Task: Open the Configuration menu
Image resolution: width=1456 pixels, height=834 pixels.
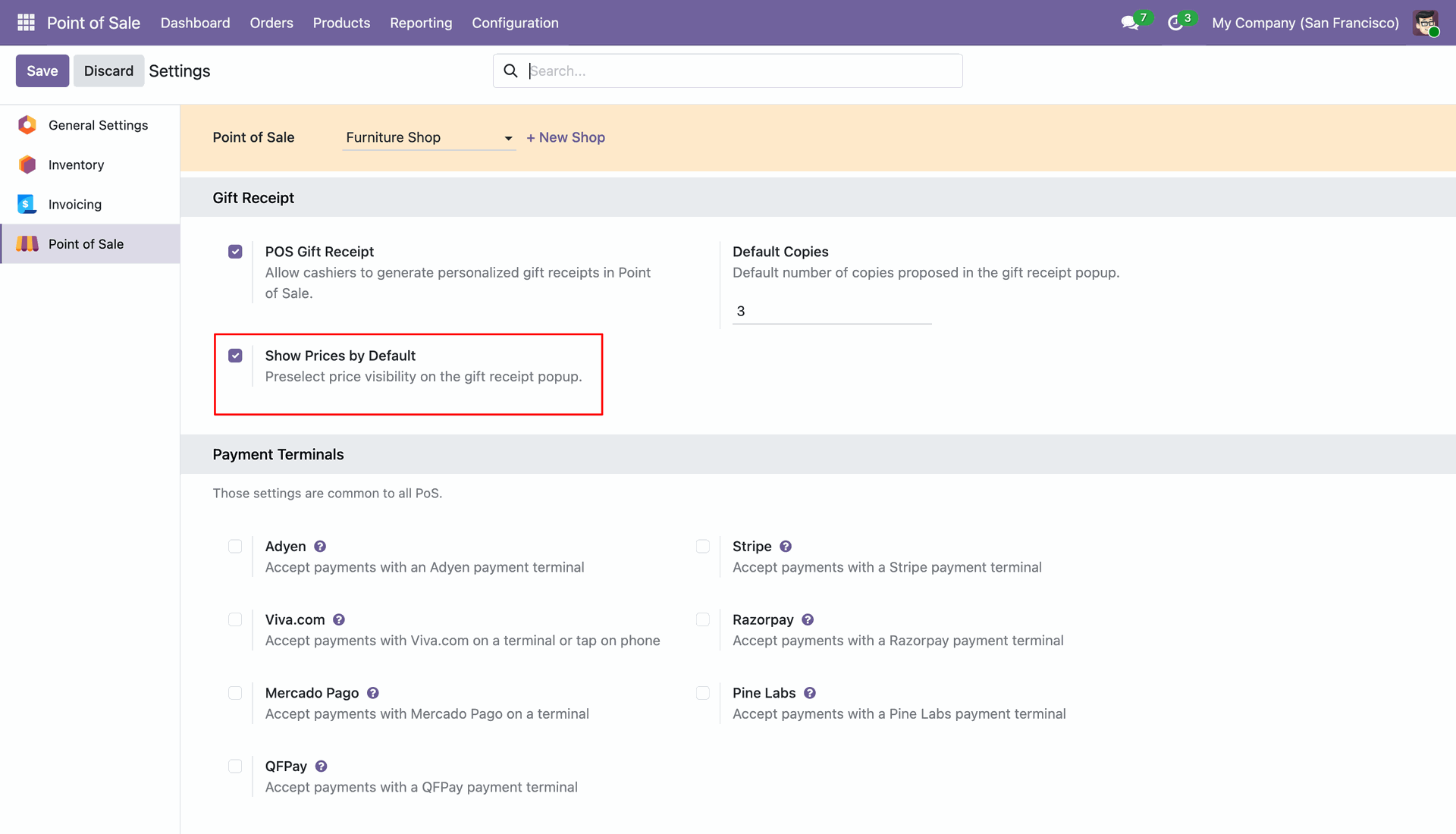Action: pyautogui.click(x=515, y=23)
